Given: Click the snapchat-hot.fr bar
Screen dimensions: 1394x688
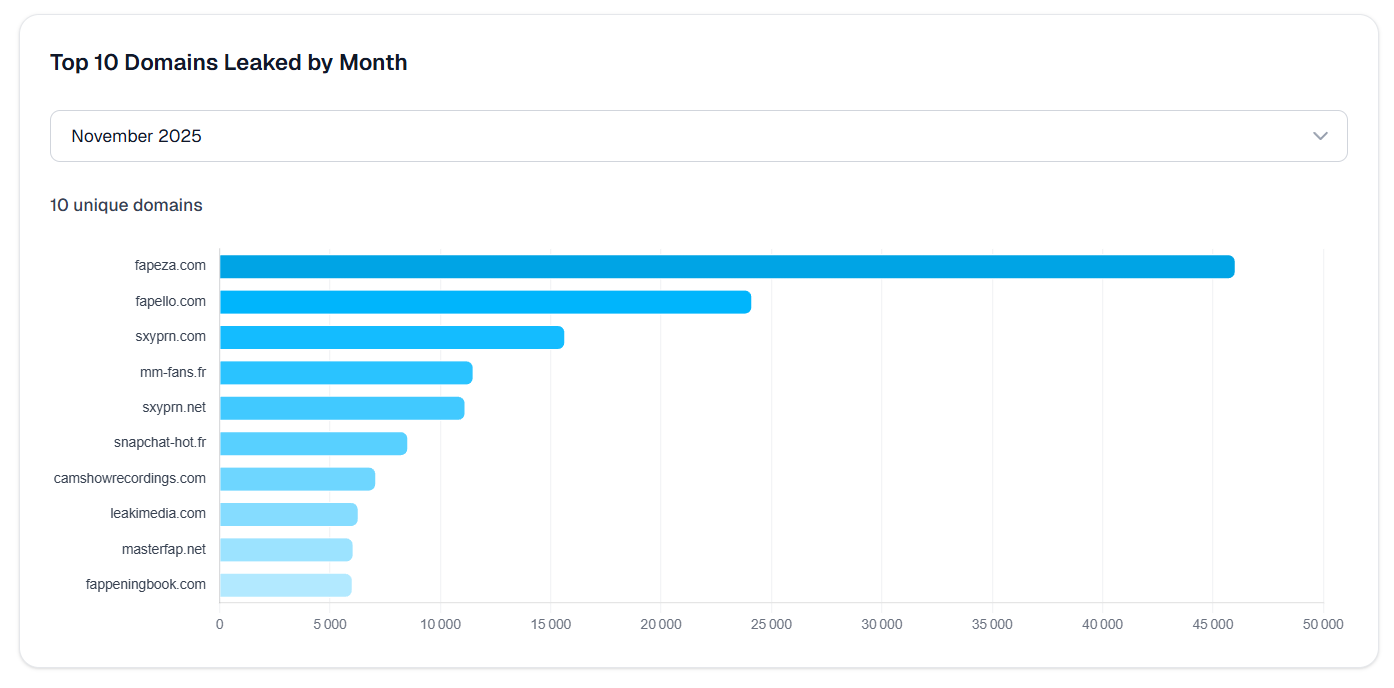Looking at the screenshot, I should pos(310,442).
